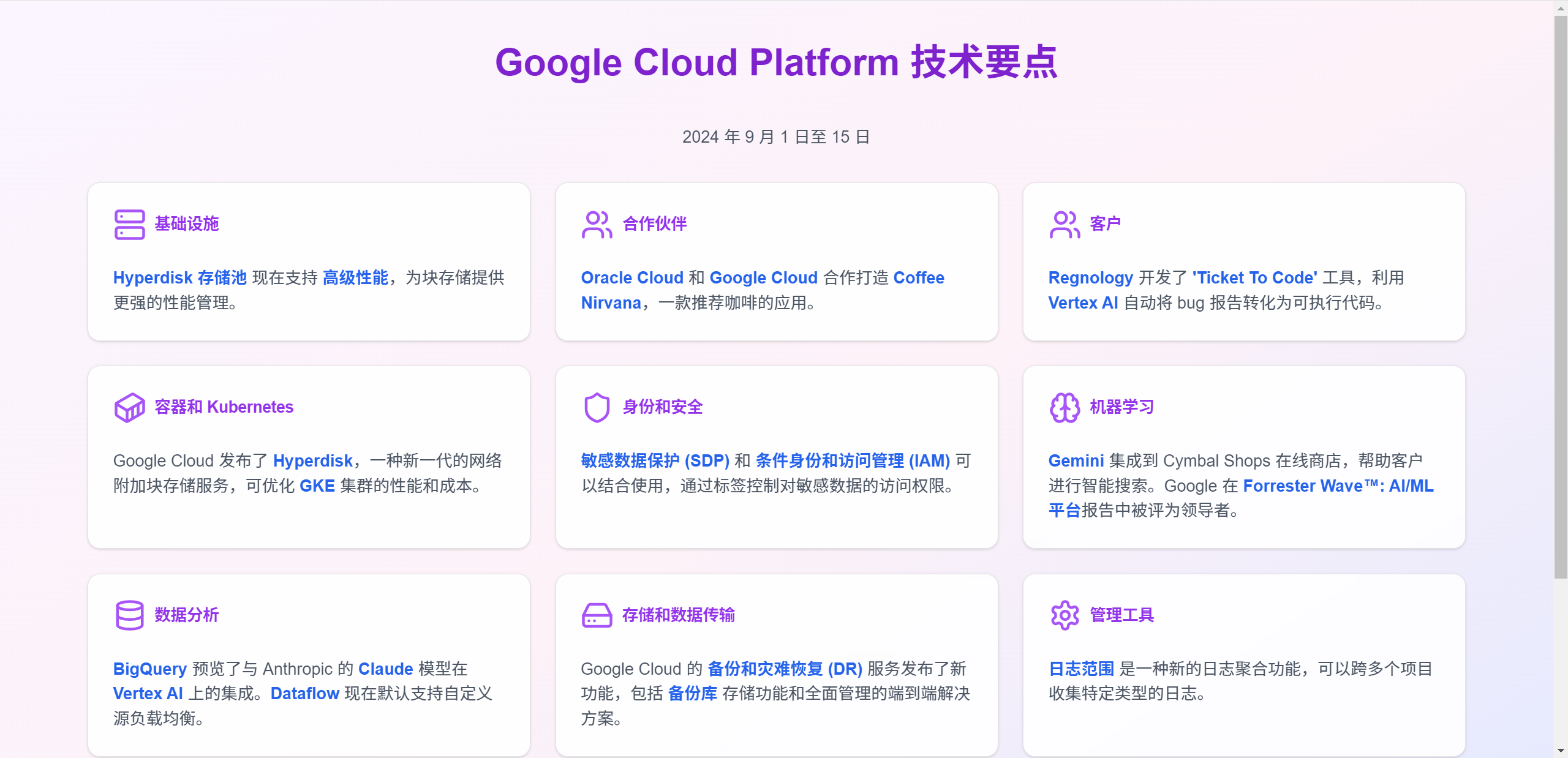
Task: Click the brain icon beside 机器学习
Action: pos(1064,408)
